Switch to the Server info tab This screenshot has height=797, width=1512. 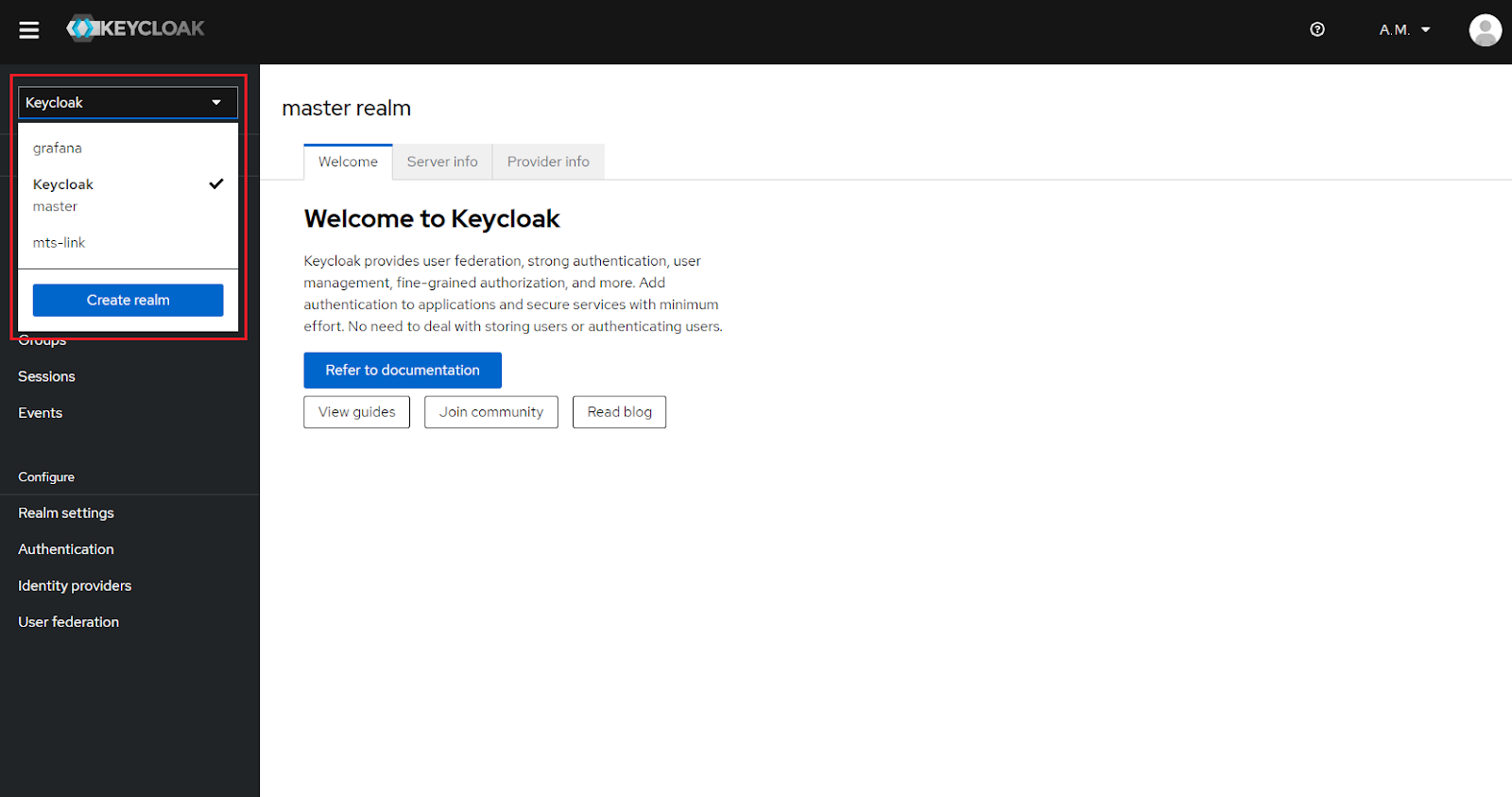tap(442, 162)
